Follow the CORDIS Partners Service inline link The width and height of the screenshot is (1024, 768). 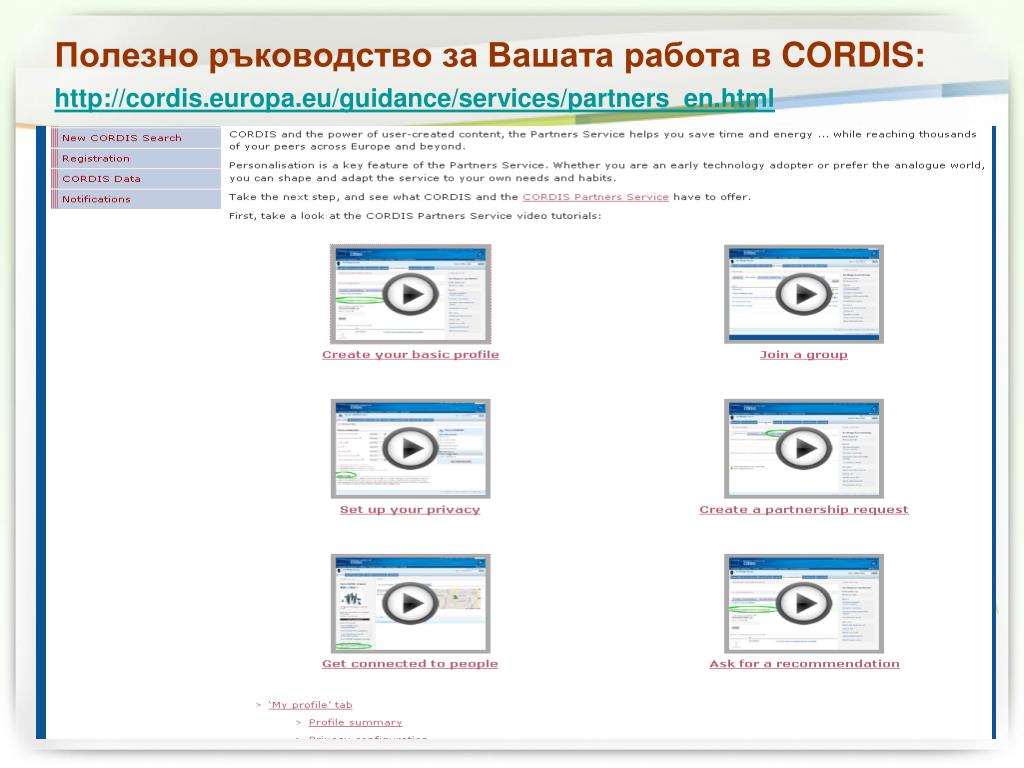coord(596,197)
